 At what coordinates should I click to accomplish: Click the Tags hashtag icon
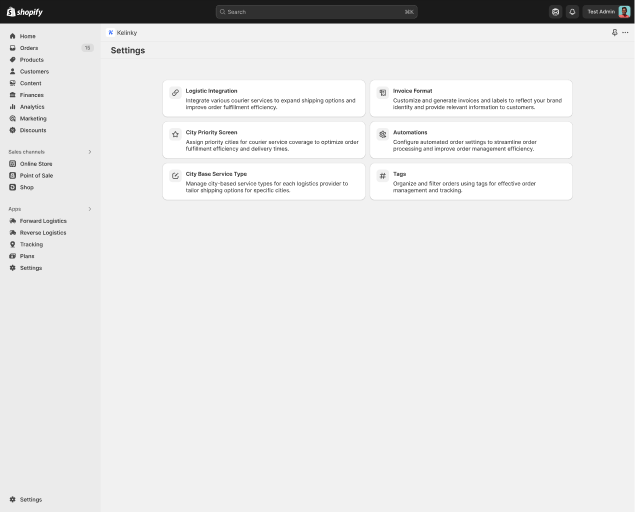coord(382,176)
